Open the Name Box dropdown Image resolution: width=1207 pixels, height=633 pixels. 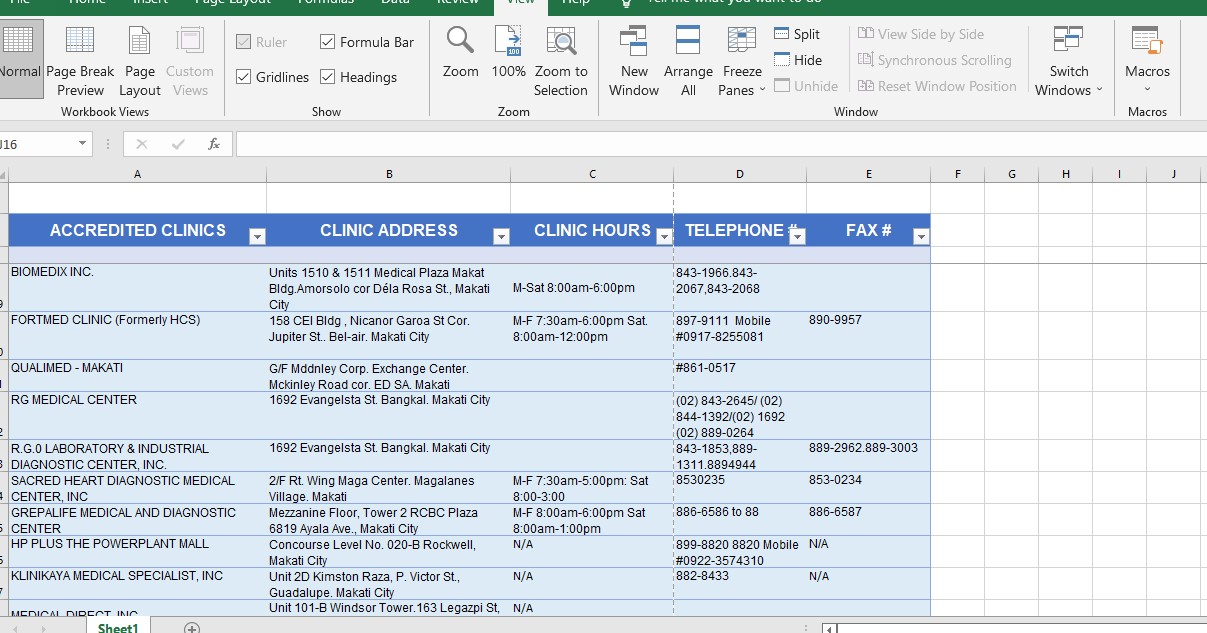pyautogui.click(x=83, y=144)
